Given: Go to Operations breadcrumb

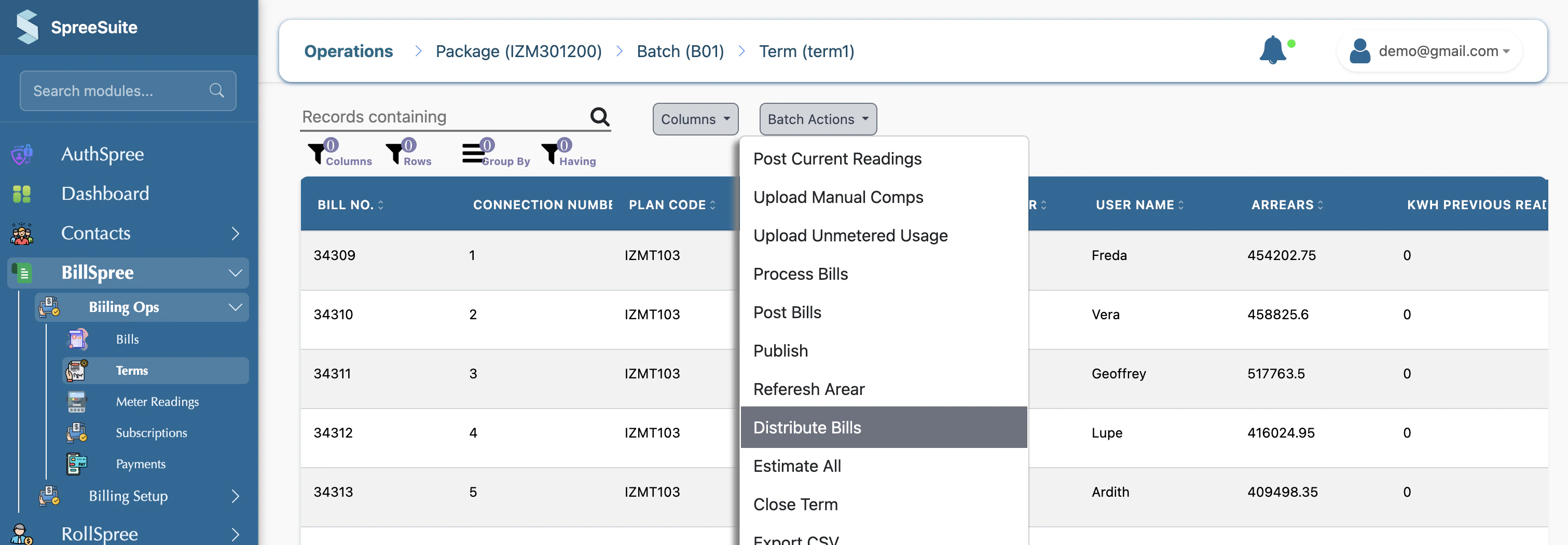Looking at the screenshot, I should [348, 51].
